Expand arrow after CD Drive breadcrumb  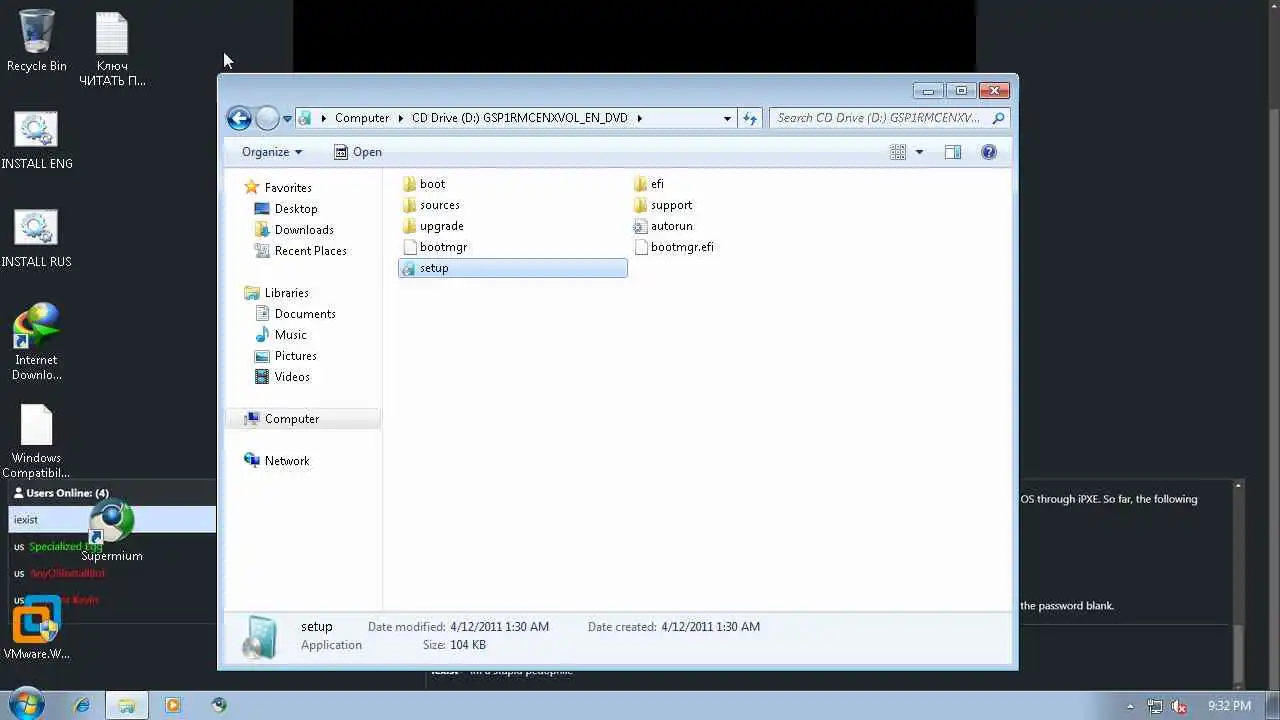[639, 118]
